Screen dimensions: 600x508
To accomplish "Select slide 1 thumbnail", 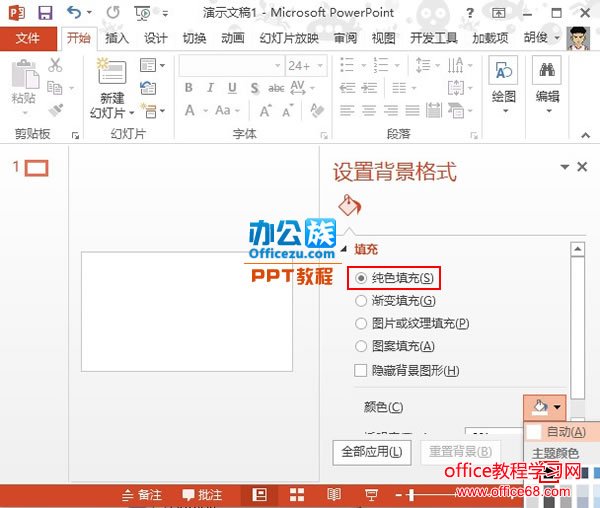I will click(x=36, y=168).
